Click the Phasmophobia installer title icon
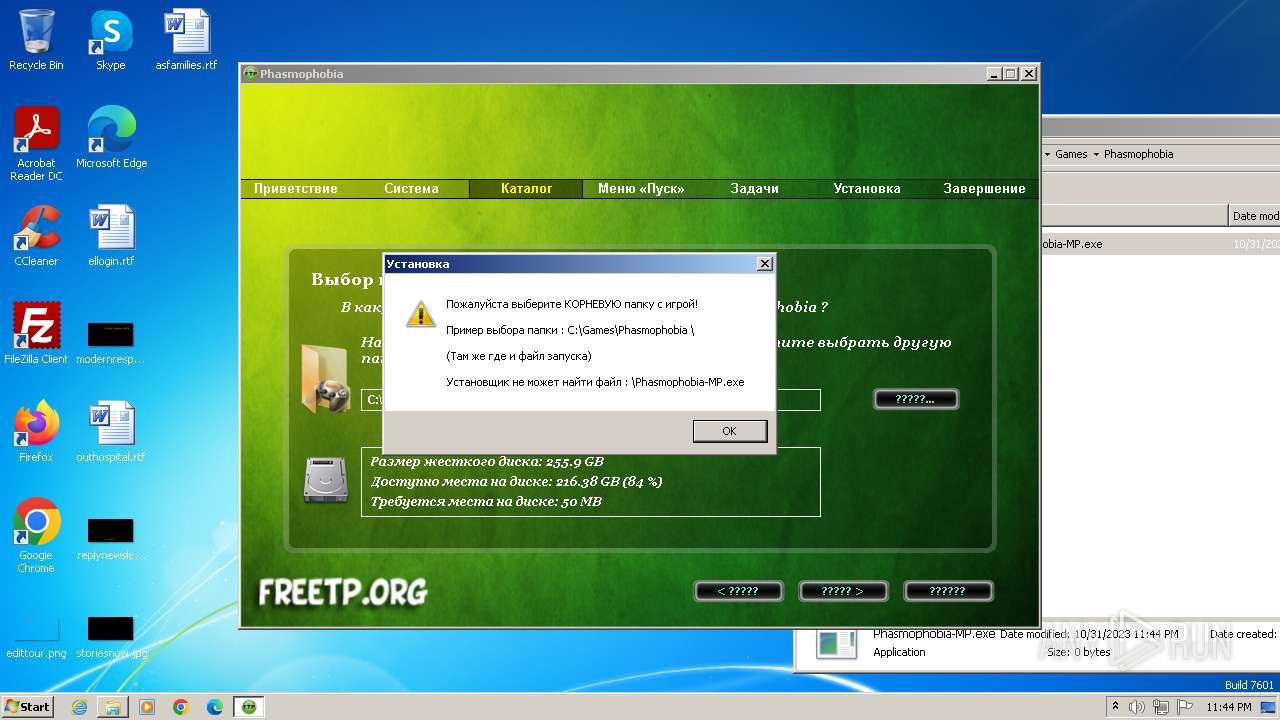Viewport: 1280px width, 720px height. point(251,74)
